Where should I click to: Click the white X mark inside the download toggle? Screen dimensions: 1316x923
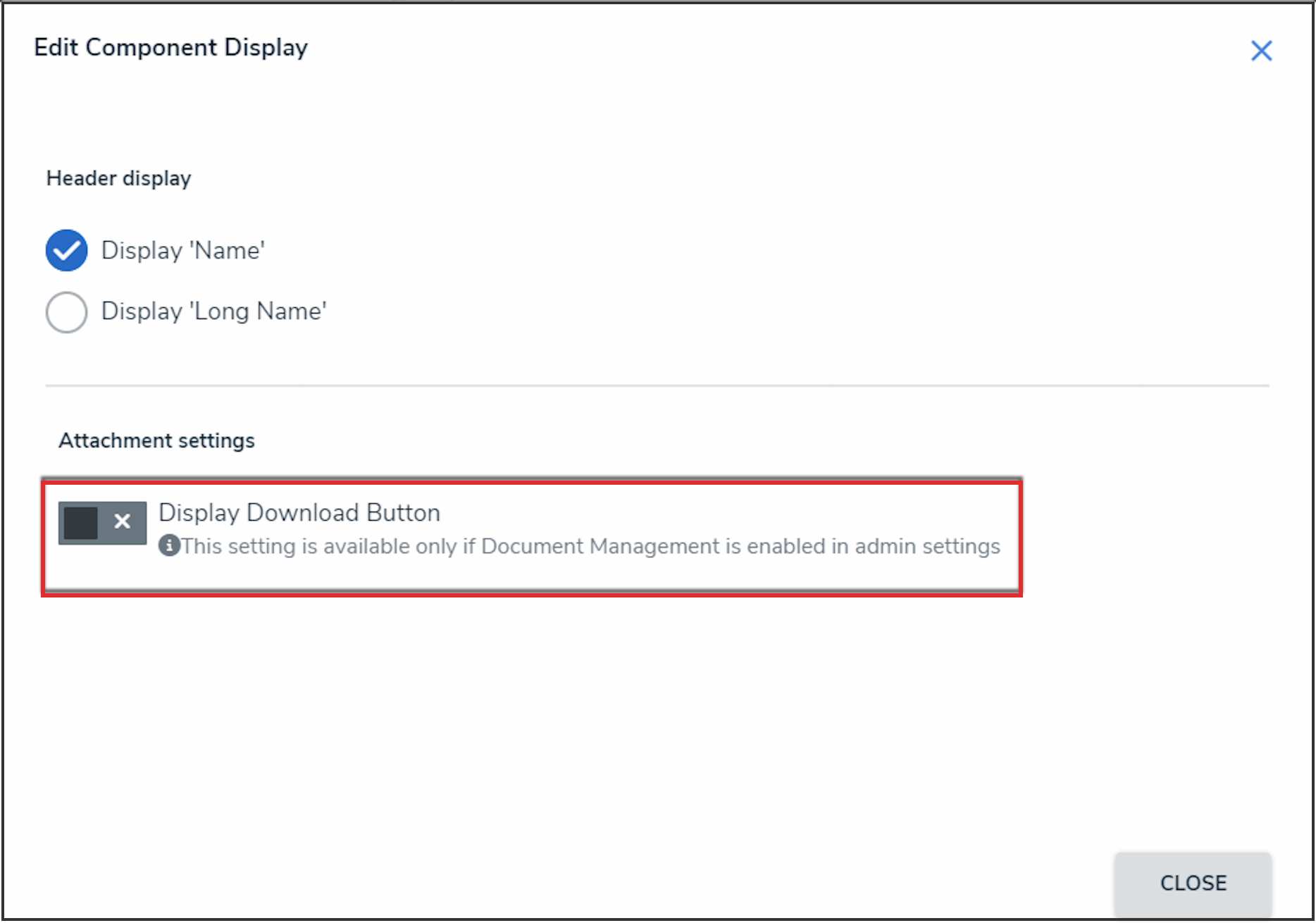123,521
